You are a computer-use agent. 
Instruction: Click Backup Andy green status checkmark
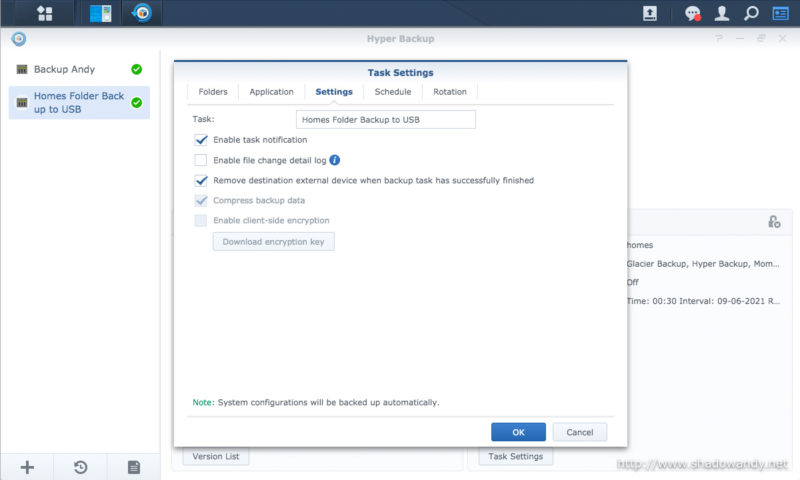[x=136, y=69]
